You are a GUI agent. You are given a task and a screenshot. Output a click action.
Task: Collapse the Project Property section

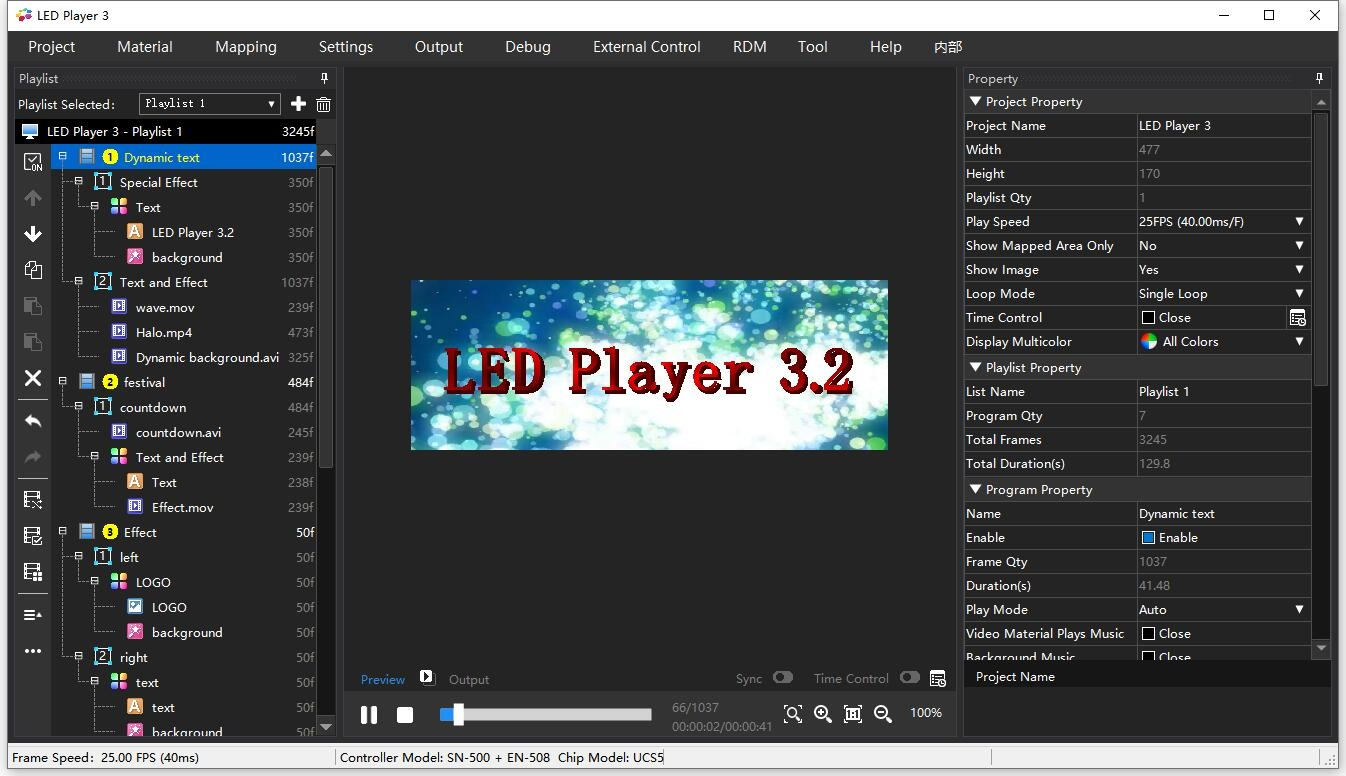click(x=975, y=102)
